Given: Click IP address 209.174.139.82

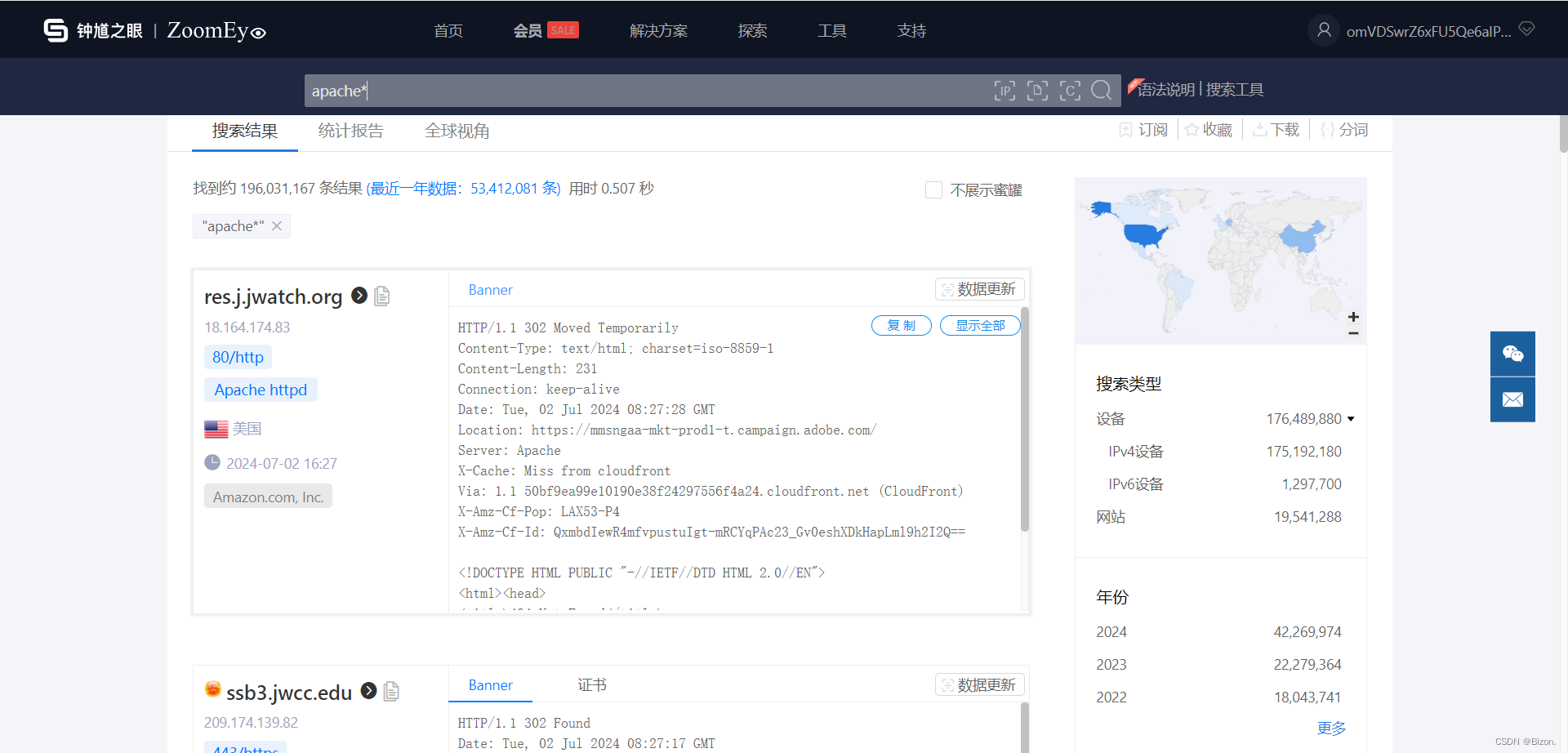Looking at the screenshot, I should pos(251,723).
